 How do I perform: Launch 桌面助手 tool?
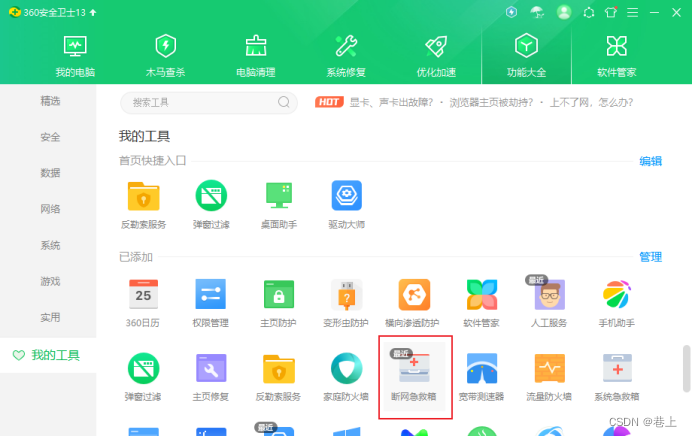click(279, 205)
